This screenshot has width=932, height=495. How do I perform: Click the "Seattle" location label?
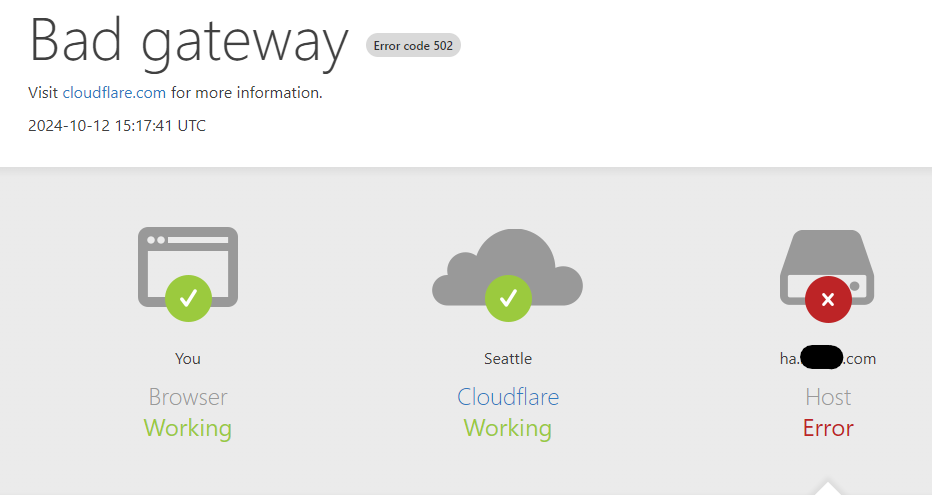[x=508, y=358]
